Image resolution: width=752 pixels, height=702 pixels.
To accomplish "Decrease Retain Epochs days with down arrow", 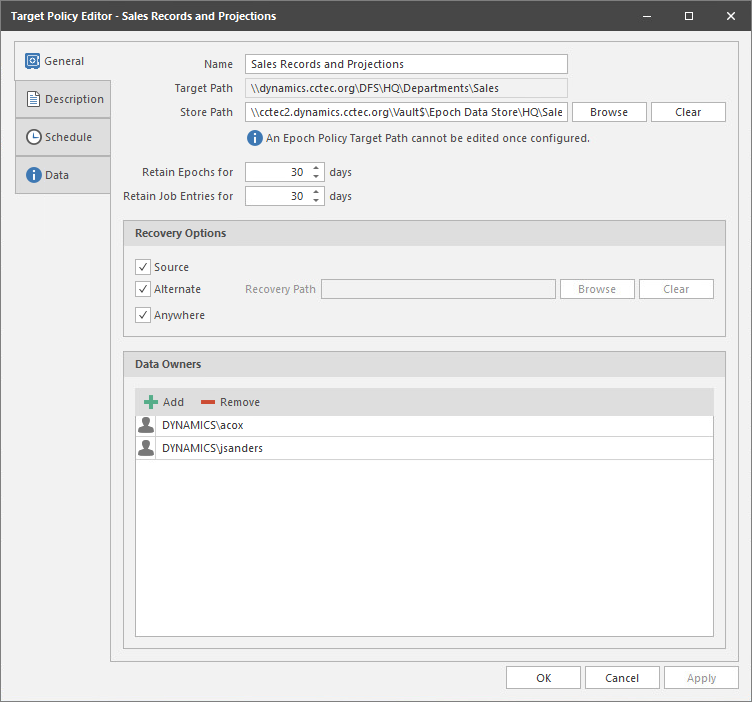I will click(x=316, y=177).
